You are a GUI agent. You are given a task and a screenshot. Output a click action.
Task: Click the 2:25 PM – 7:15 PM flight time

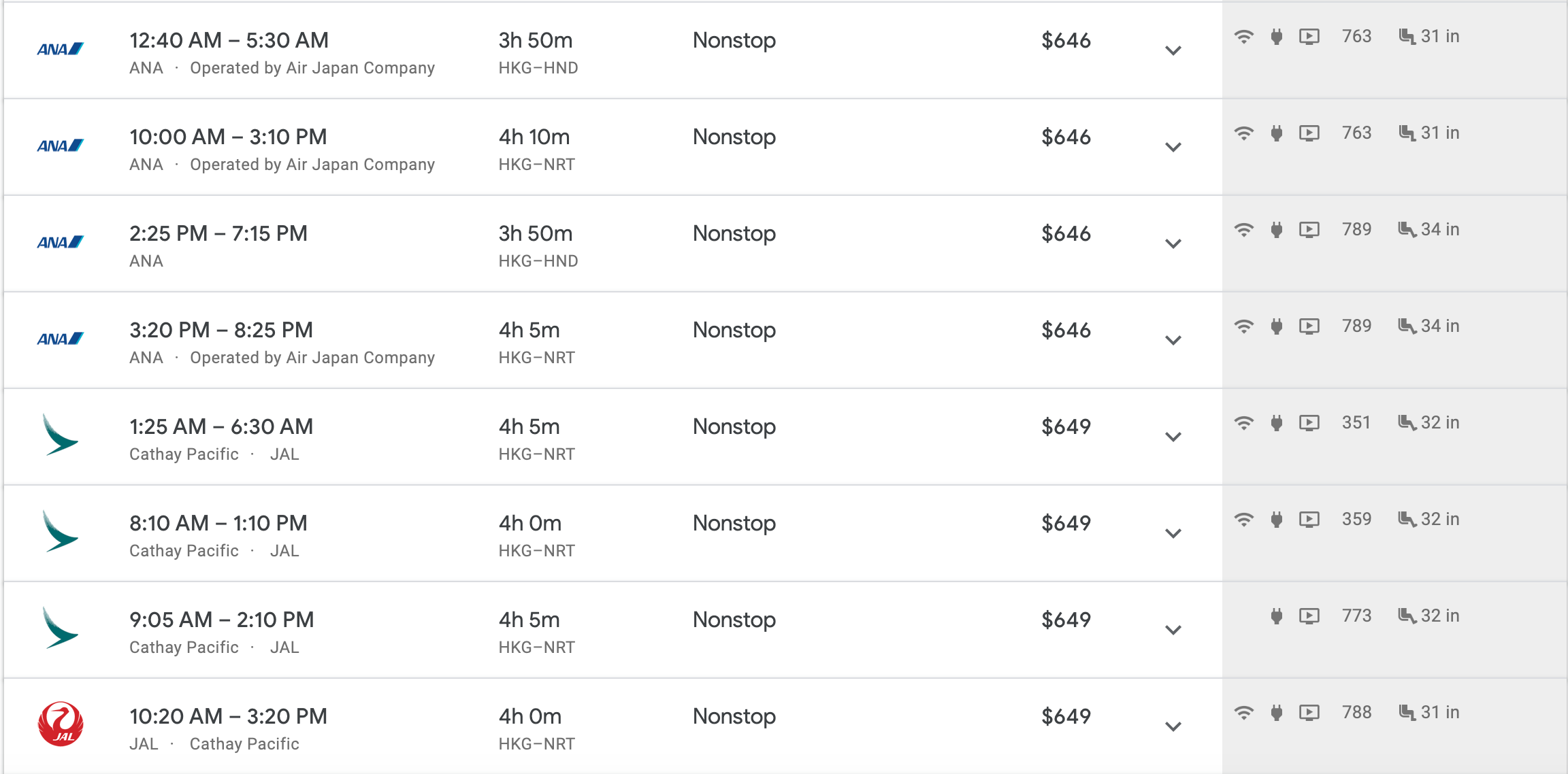point(218,233)
